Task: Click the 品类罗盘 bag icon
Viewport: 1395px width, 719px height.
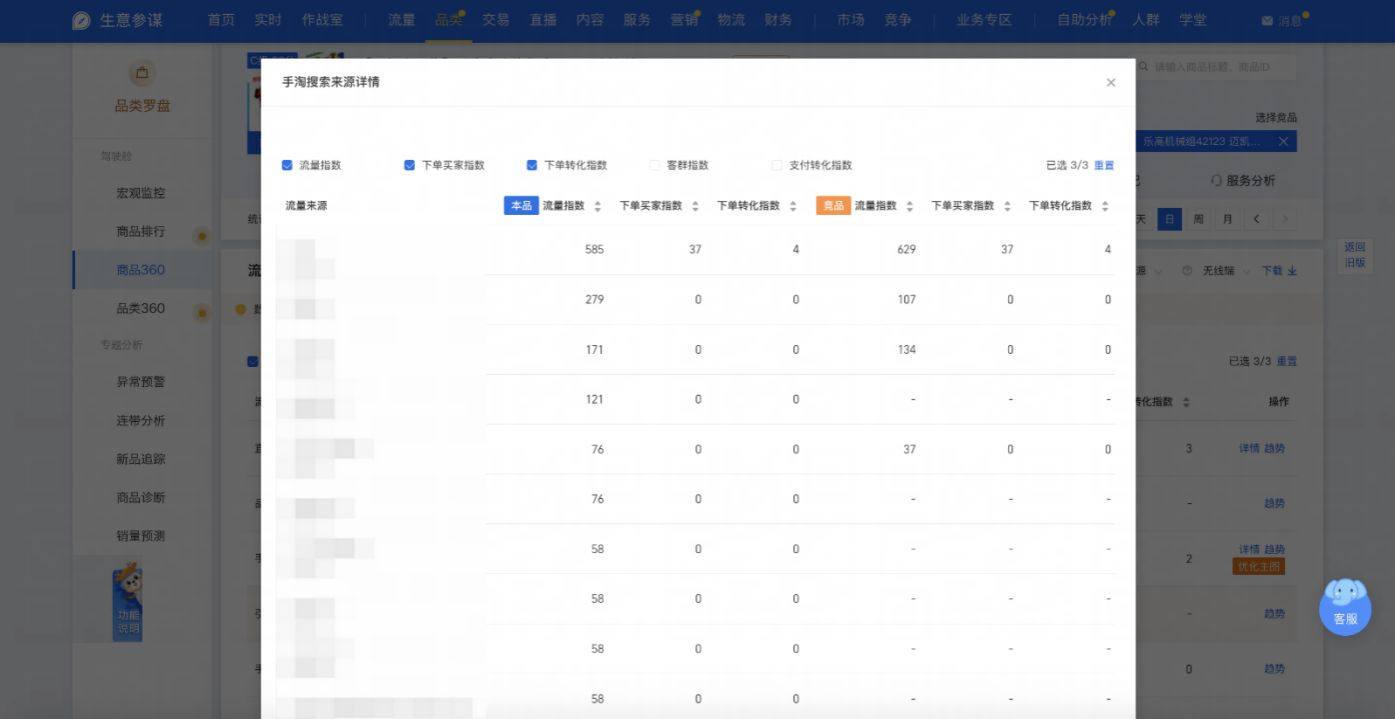Action: pyautogui.click(x=142, y=72)
